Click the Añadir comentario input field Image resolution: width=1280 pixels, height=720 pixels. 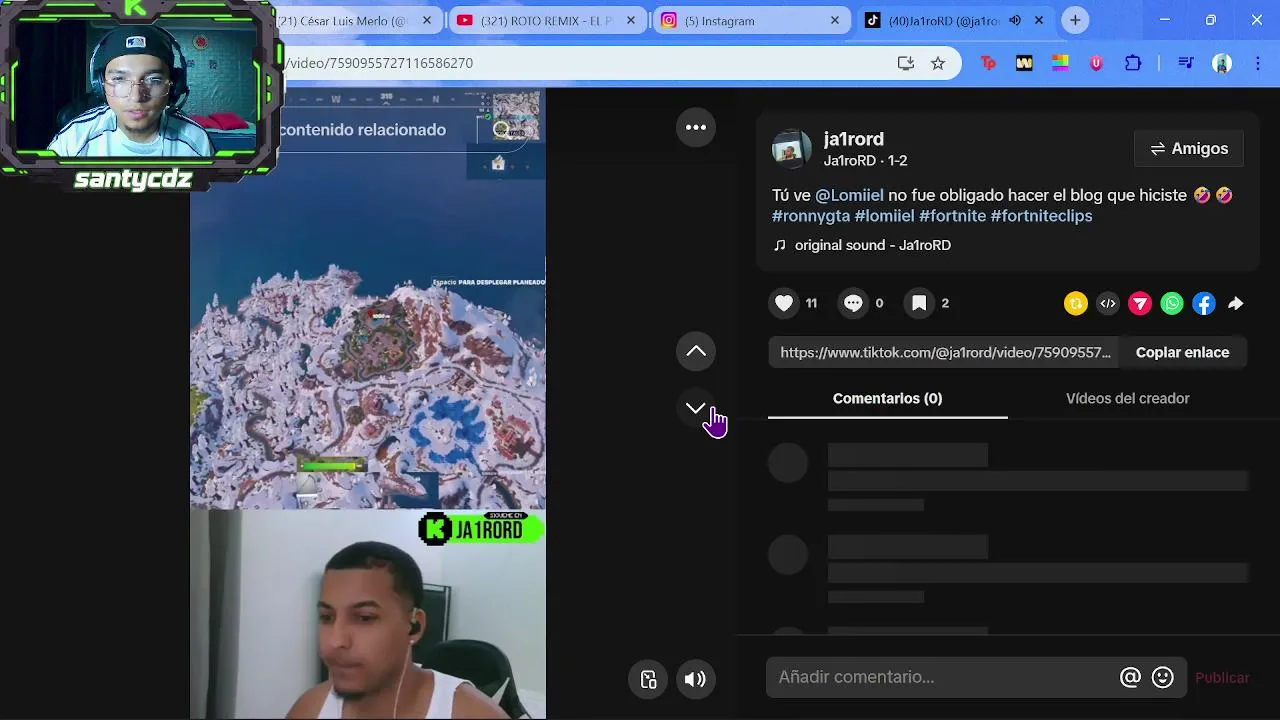[x=940, y=677]
